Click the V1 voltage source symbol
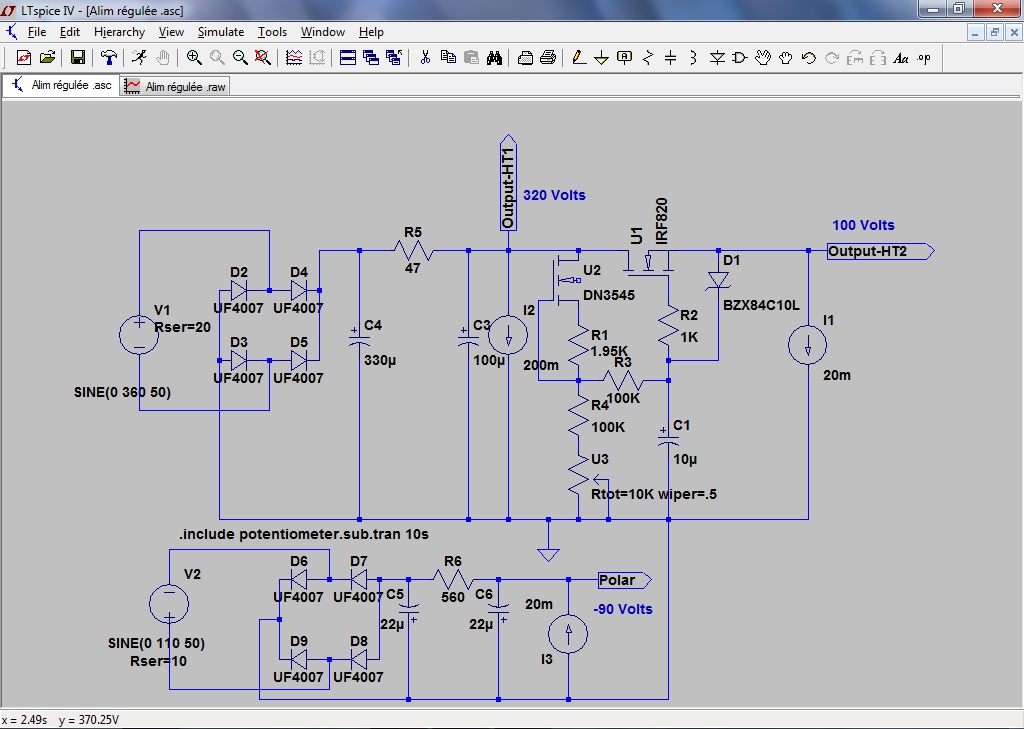 139,336
